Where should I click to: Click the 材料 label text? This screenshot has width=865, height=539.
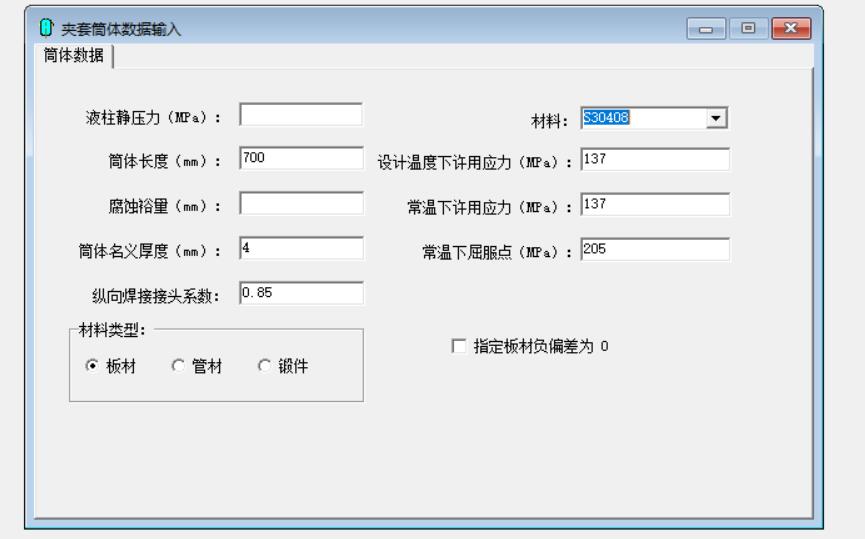(549, 121)
